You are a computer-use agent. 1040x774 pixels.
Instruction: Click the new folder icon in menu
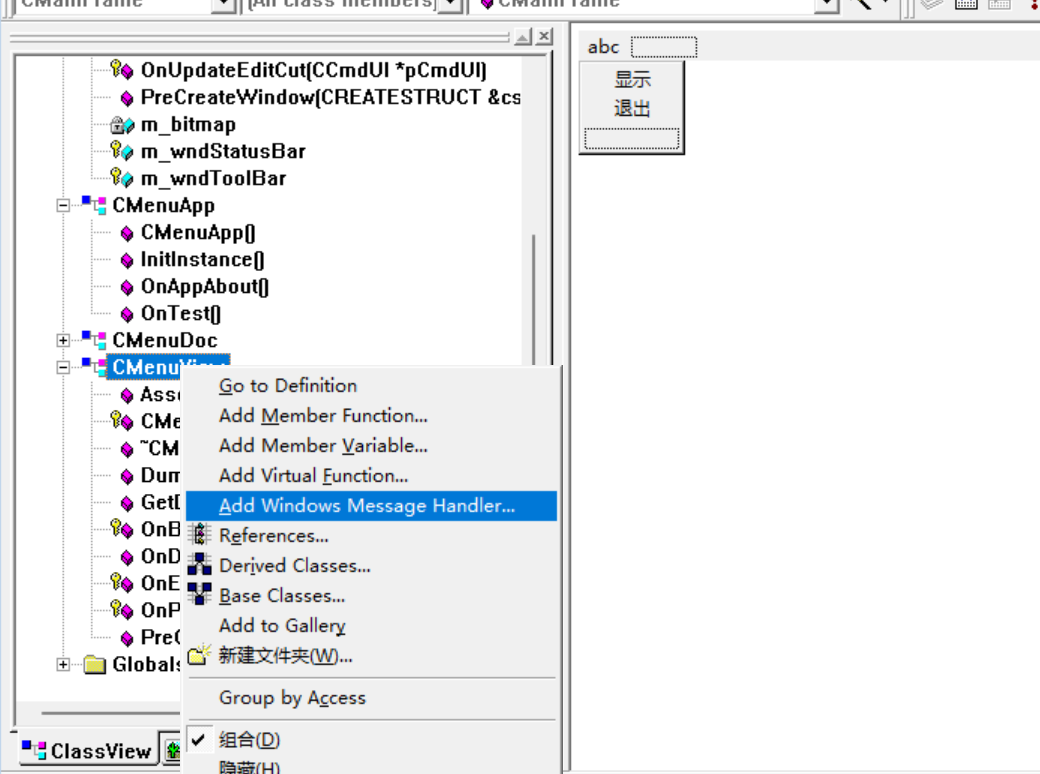coord(199,655)
